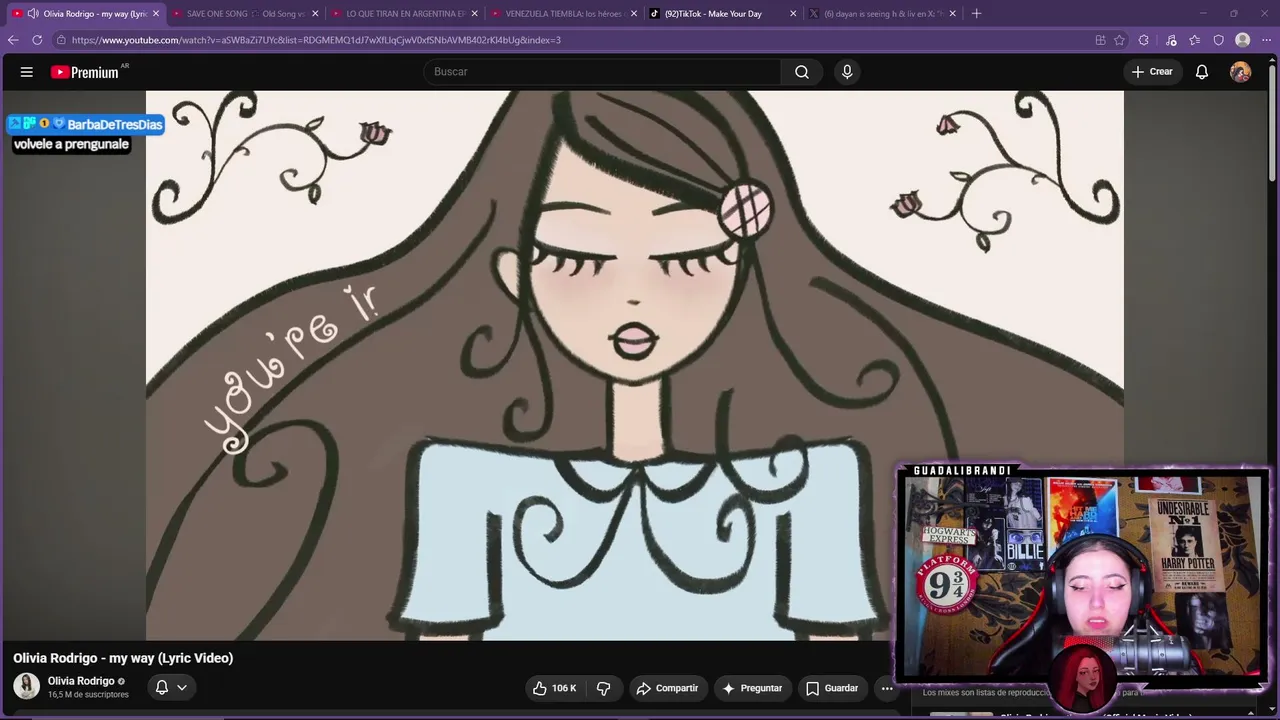Like the my way lyric video
Image resolution: width=1280 pixels, height=720 pixels.
(555, 688)
